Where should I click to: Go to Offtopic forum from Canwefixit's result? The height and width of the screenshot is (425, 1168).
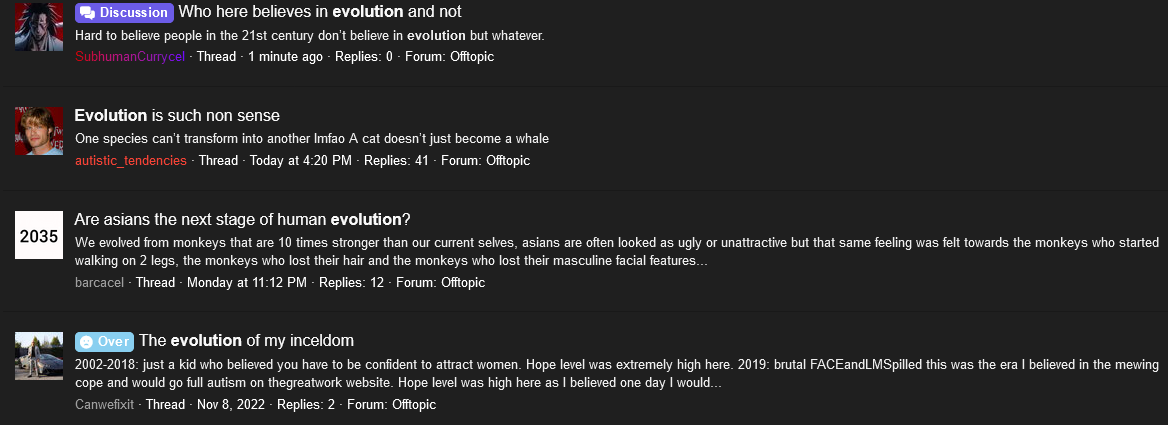tap(414, 405)
